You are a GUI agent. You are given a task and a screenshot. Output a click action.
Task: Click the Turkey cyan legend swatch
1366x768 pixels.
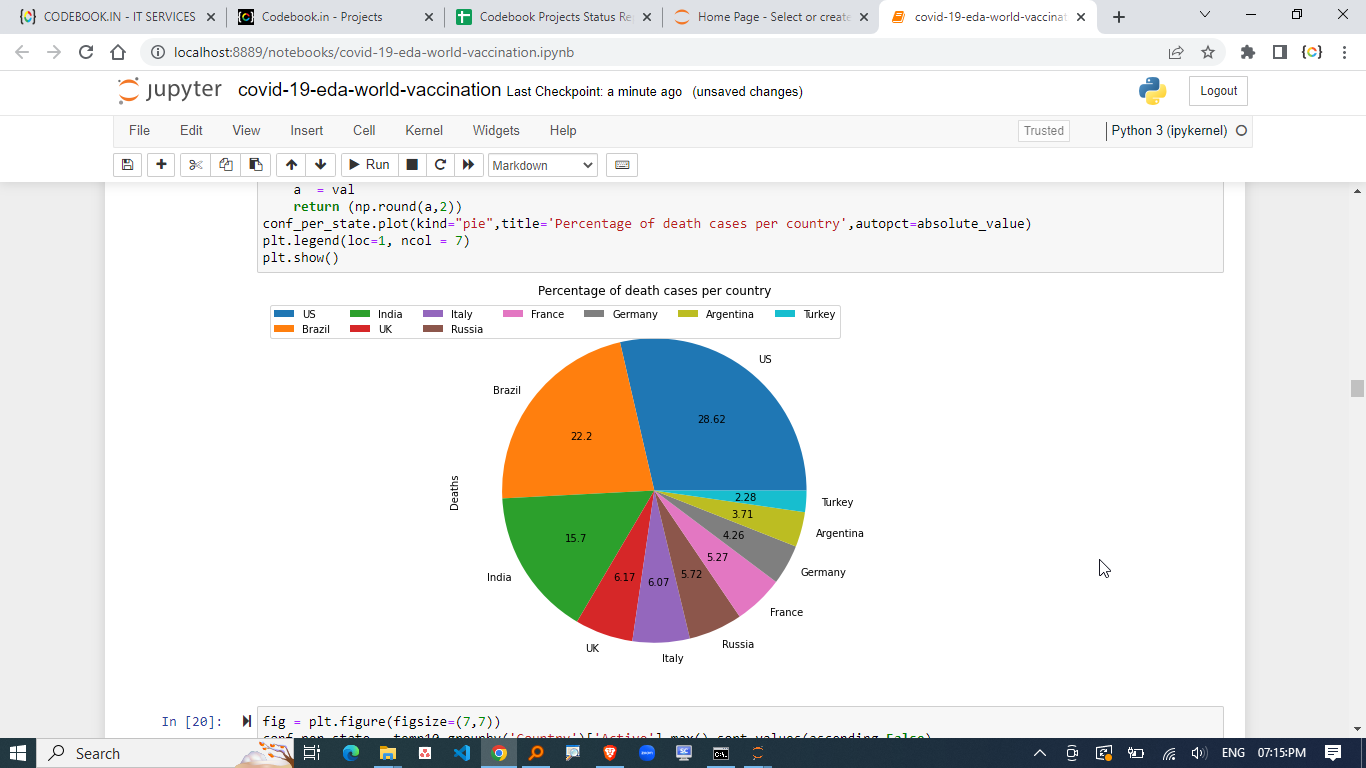(786, 314)
